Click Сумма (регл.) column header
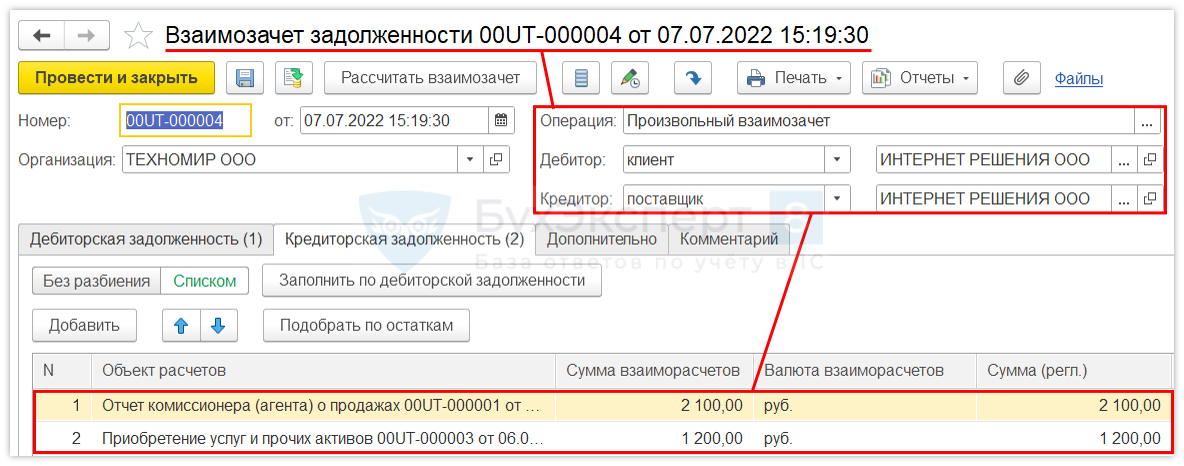 1072,371
